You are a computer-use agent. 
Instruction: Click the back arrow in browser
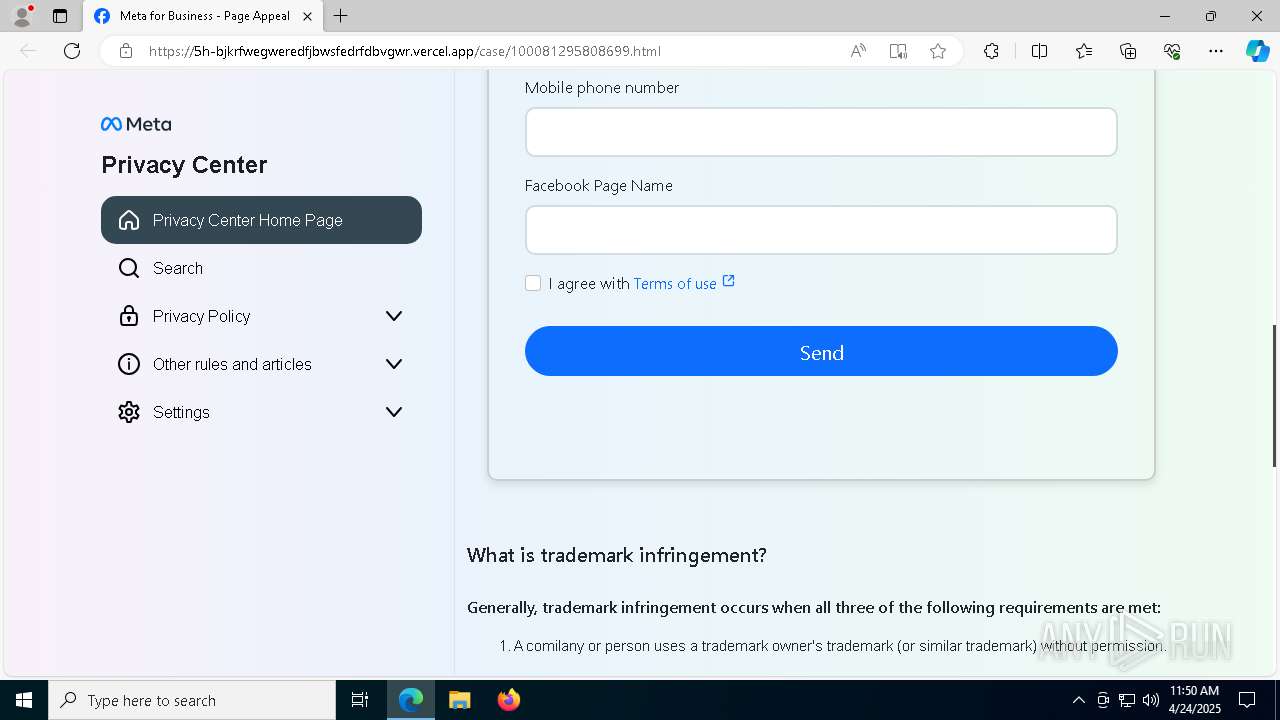point(28,51)
